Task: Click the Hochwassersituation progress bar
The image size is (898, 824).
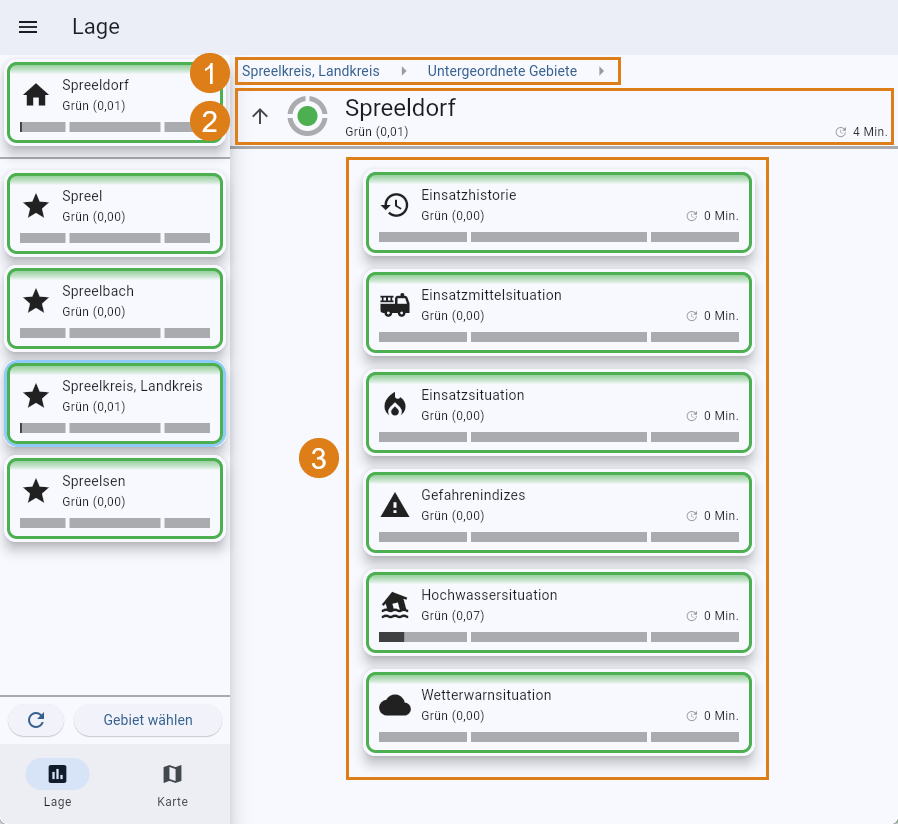Action: coord(559,637)
